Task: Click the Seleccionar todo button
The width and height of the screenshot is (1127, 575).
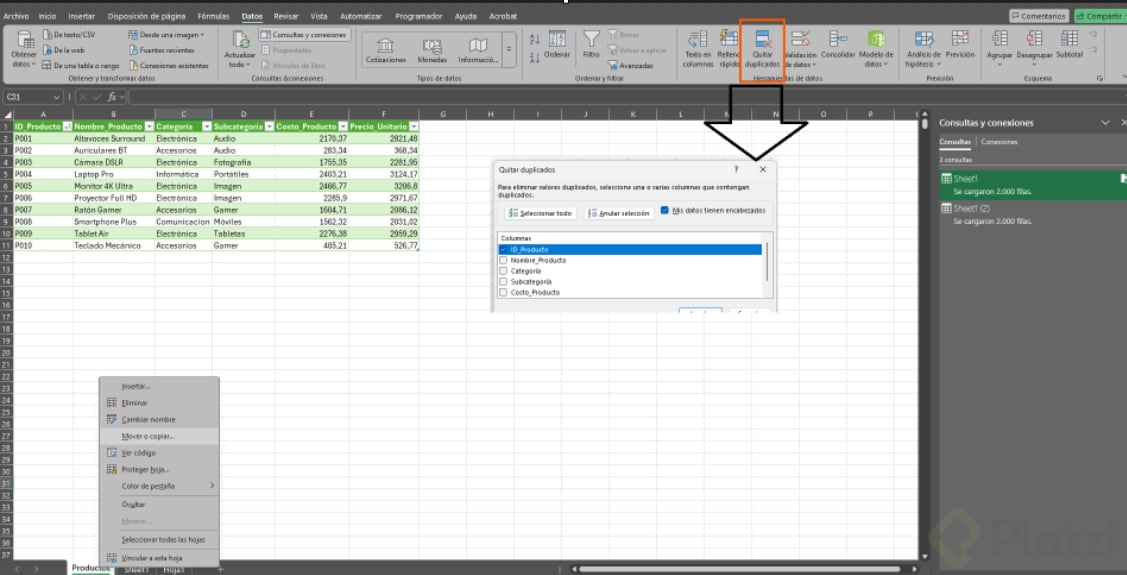Action: tap(540, 213)
